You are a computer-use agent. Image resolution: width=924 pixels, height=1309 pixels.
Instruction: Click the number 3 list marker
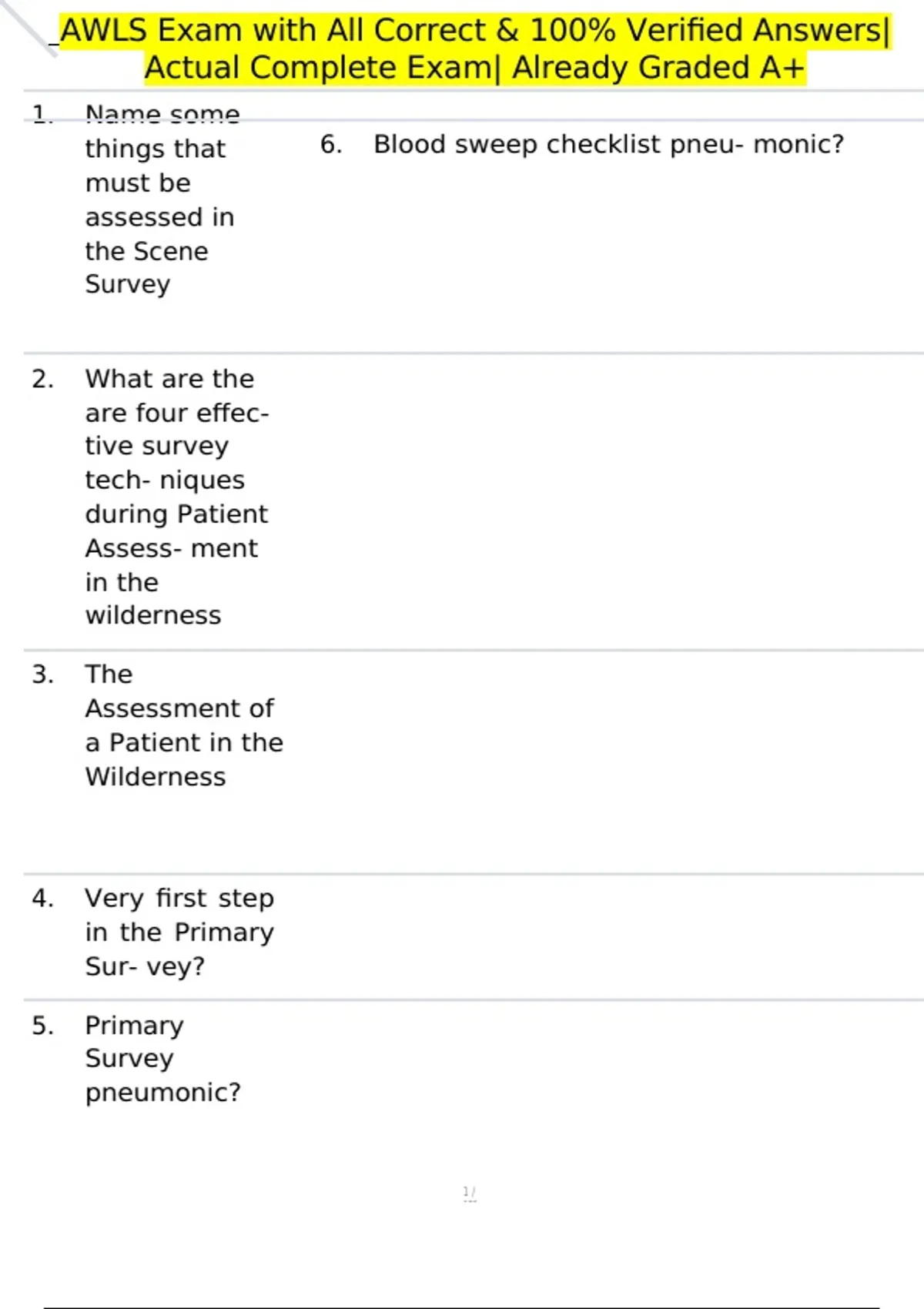click(x=42, y=675)
